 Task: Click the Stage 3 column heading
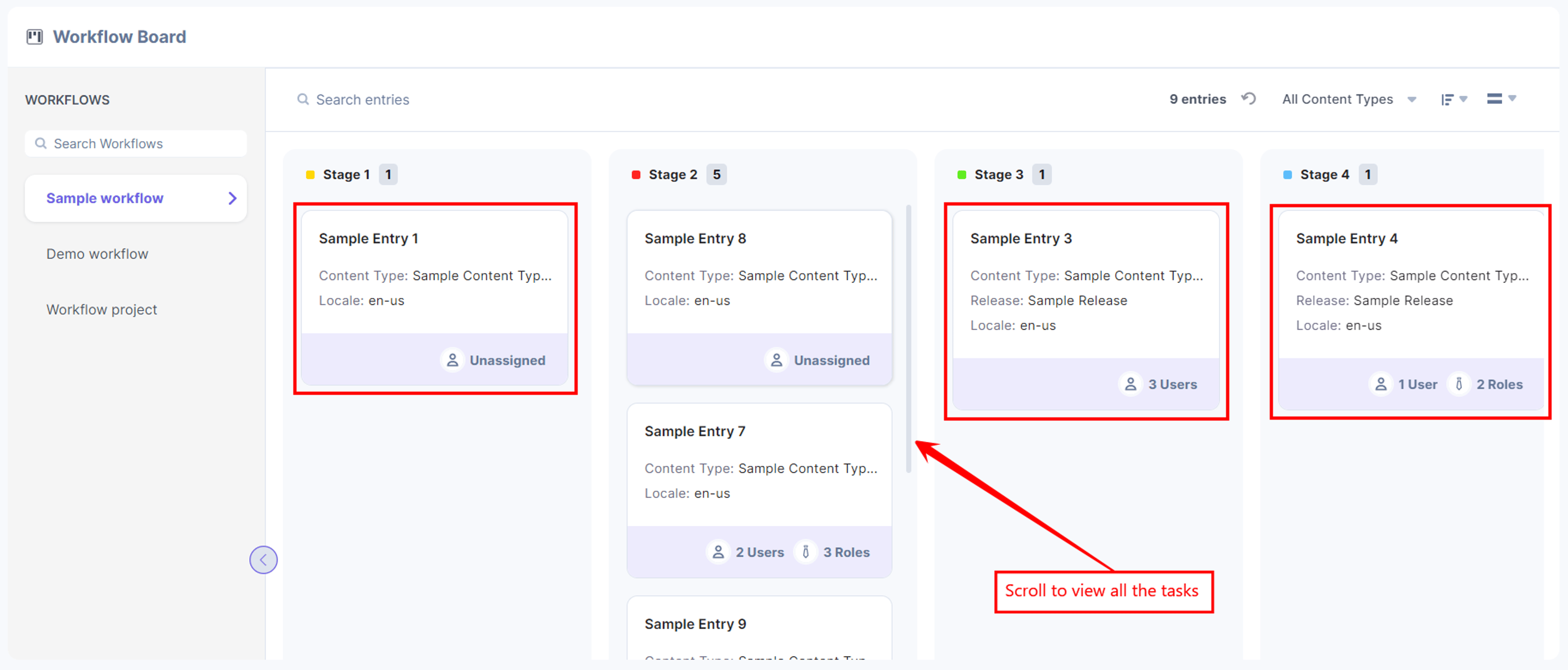pyautogui.click(x=999, y=175)
